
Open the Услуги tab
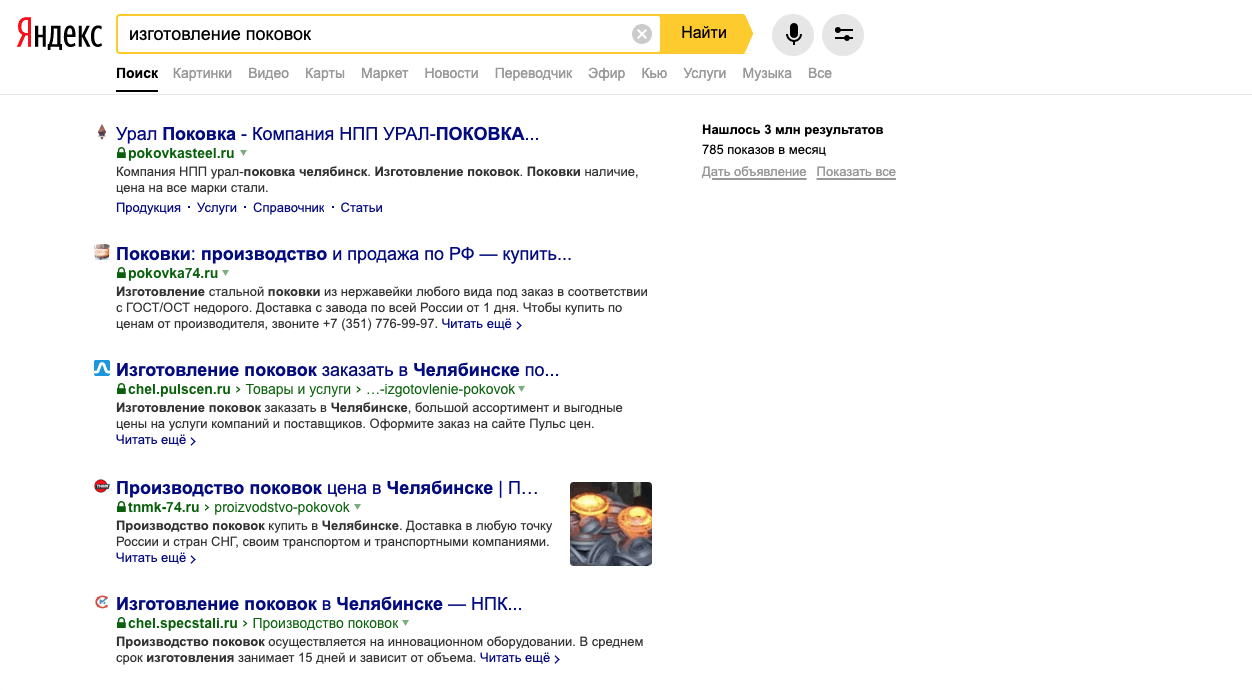[x=705, y=73]
